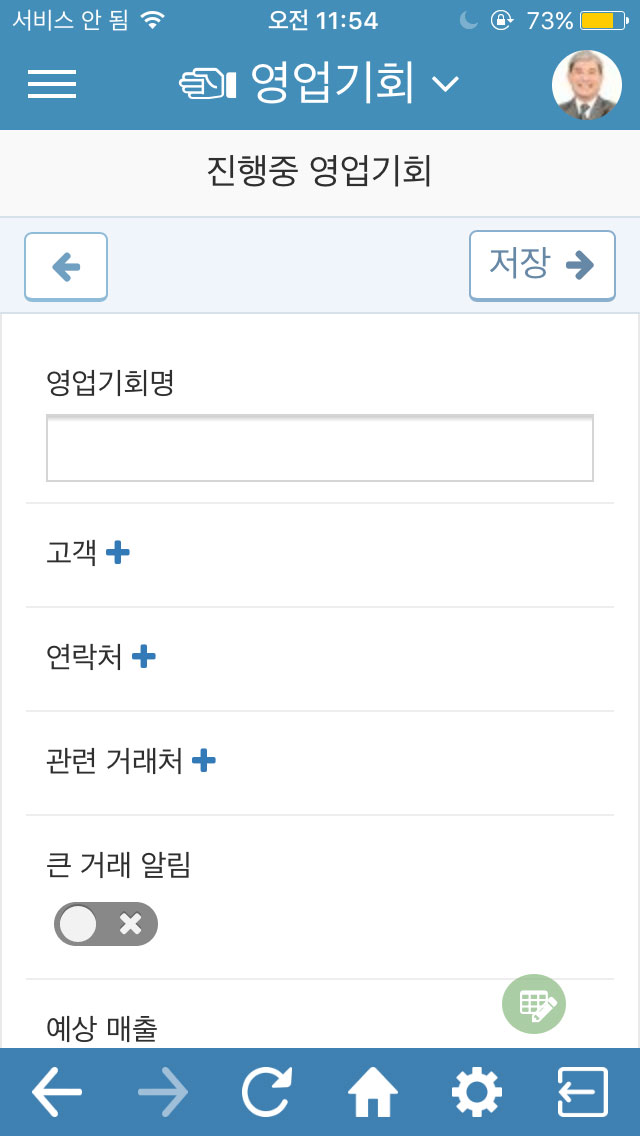Viewport: 640px width, 1136px height.
Task: Tap the user profile photo
Action: point(586,85)
